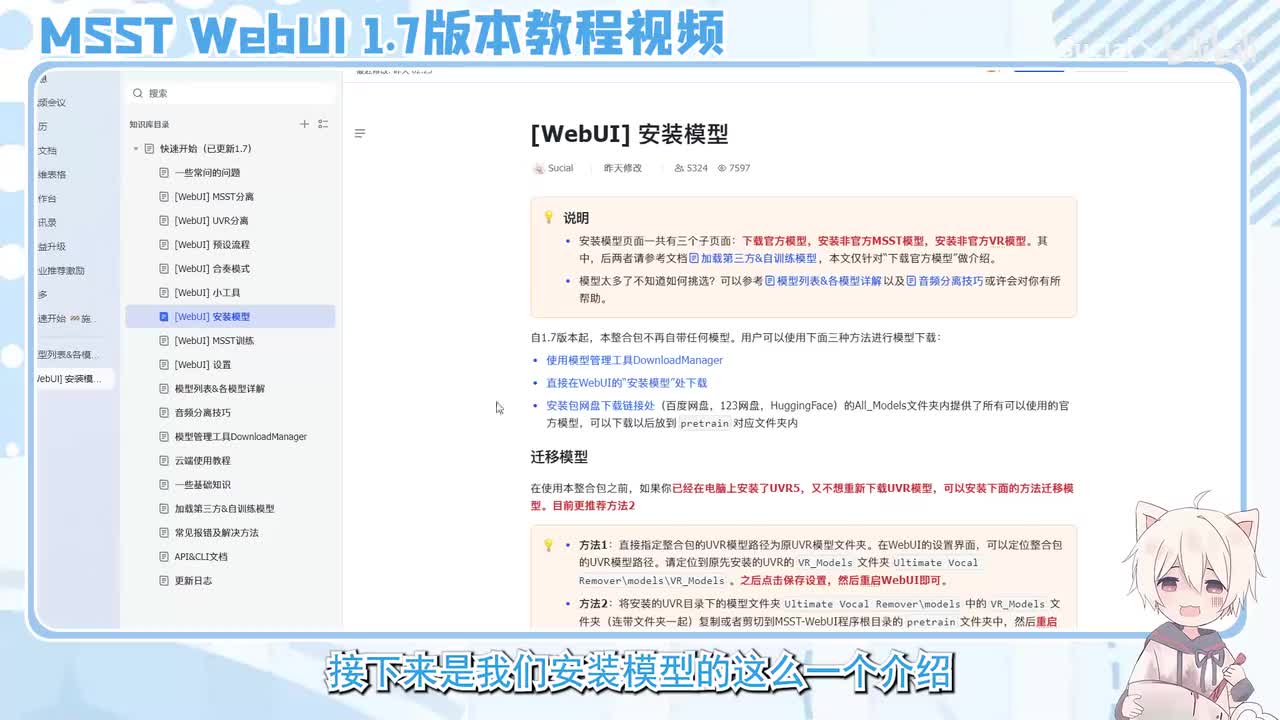1280x720 pixels.
Task: Click document icon beside 常见报错及解决方法
Action: point(164,533)
